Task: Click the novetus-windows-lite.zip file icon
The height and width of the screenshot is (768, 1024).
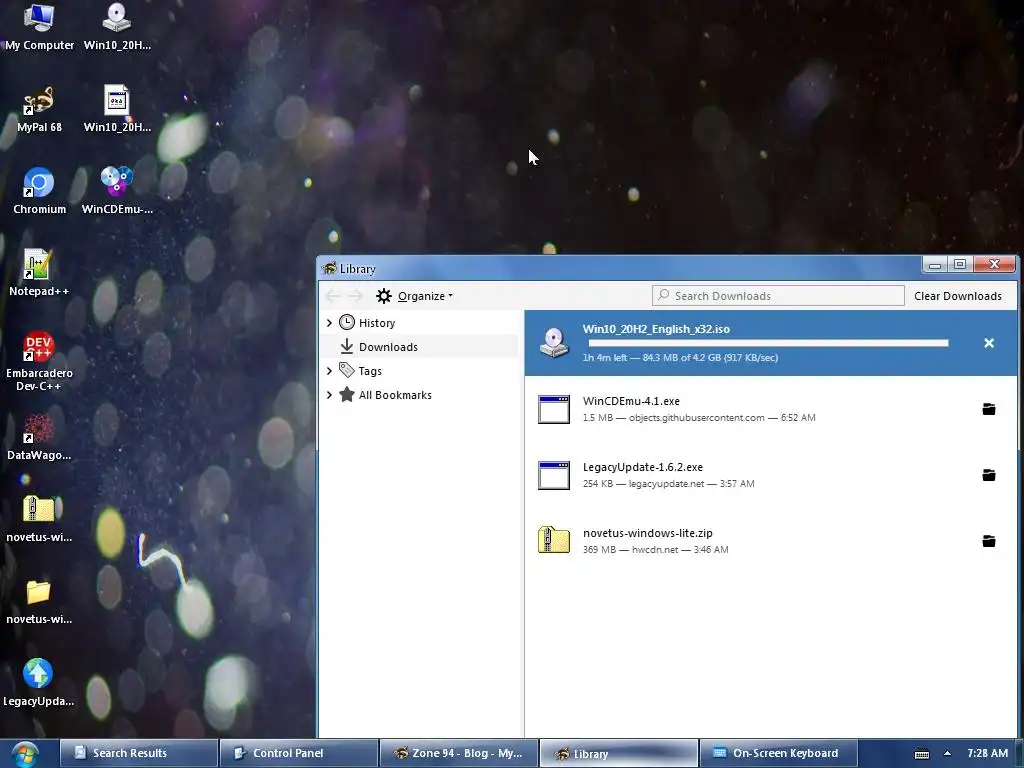Action: tap(554, 541)
